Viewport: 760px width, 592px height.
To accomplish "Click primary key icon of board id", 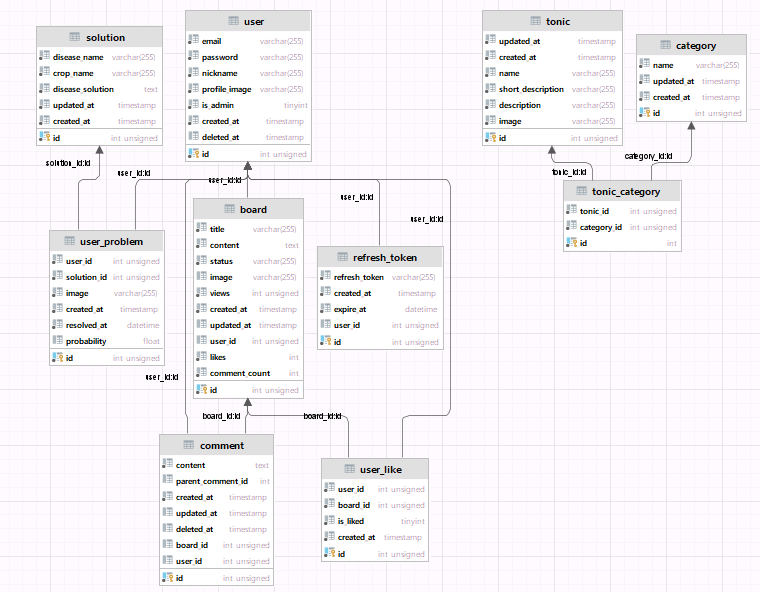I will 202,389.
